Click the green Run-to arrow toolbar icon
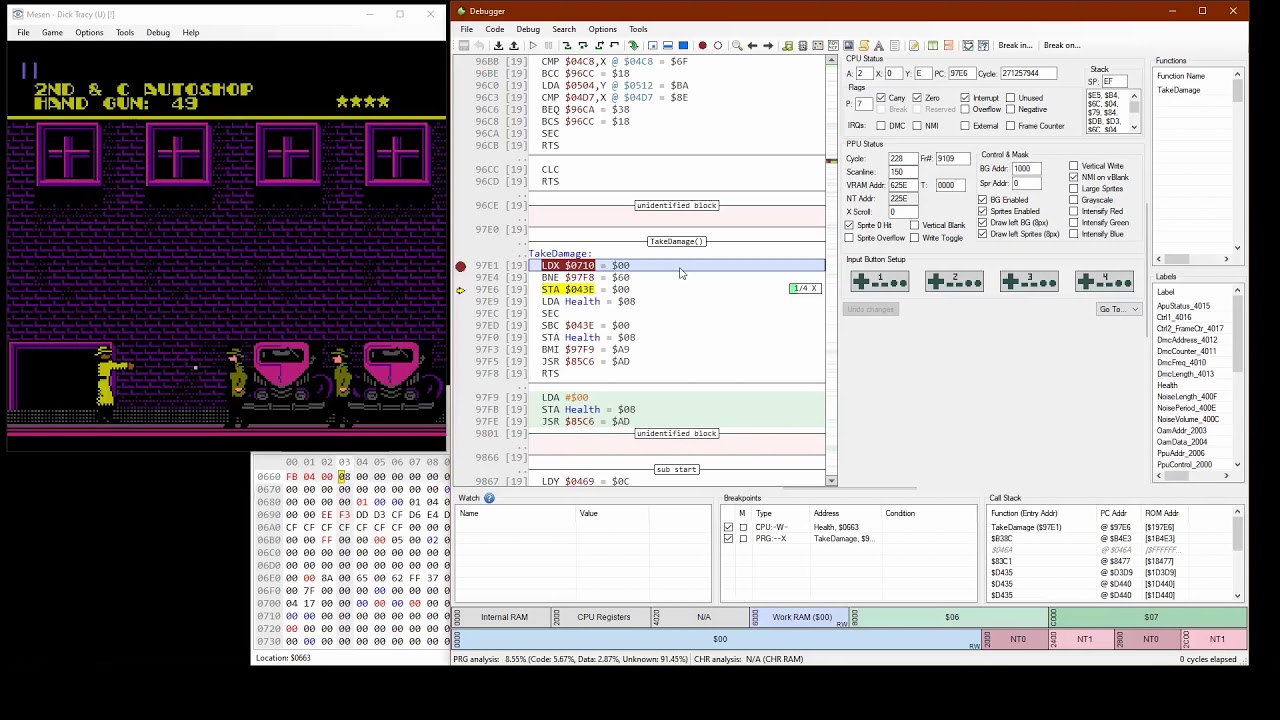 (633, 45)
